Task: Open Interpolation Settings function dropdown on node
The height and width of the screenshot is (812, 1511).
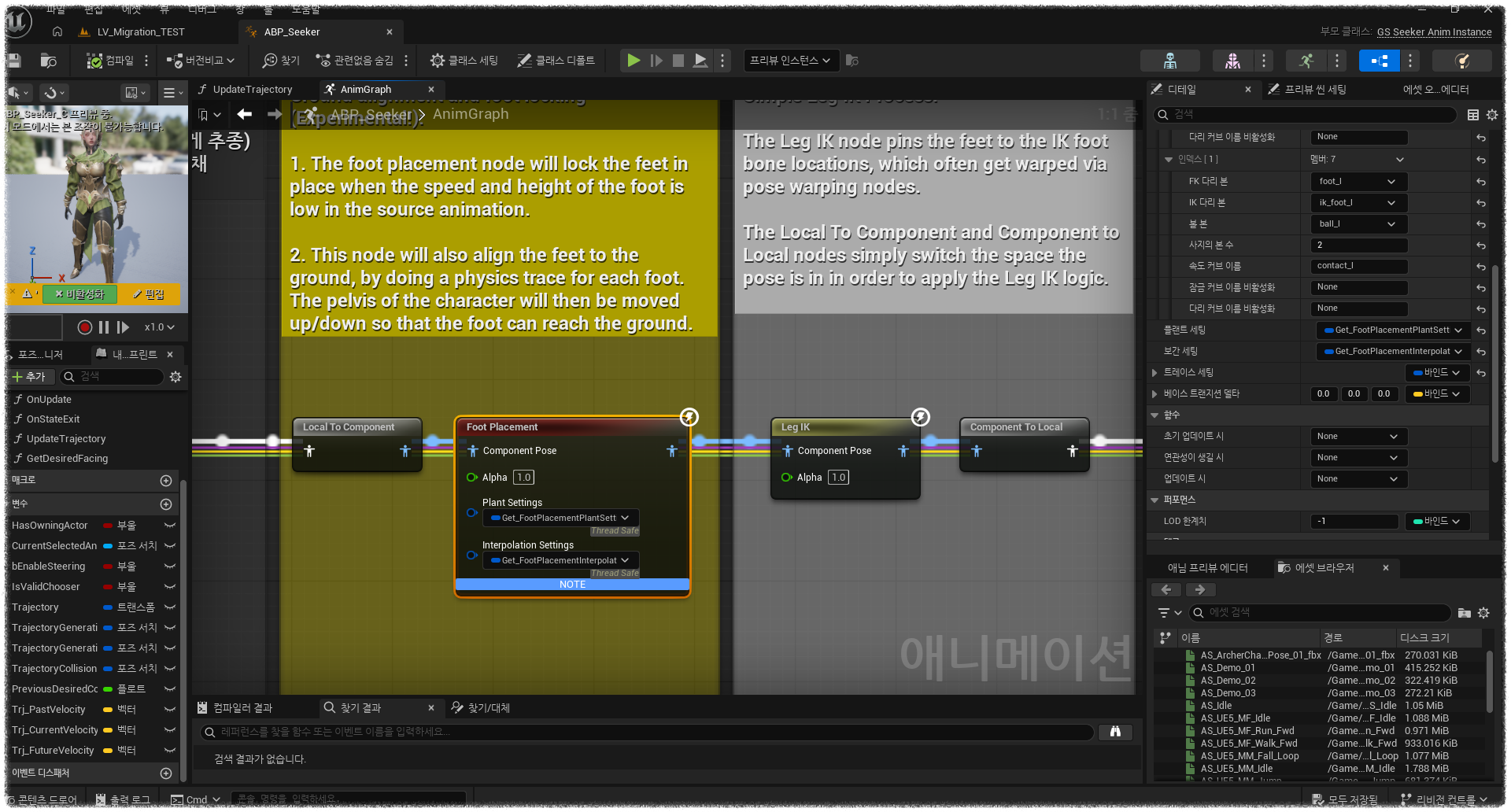Action: 560,560
